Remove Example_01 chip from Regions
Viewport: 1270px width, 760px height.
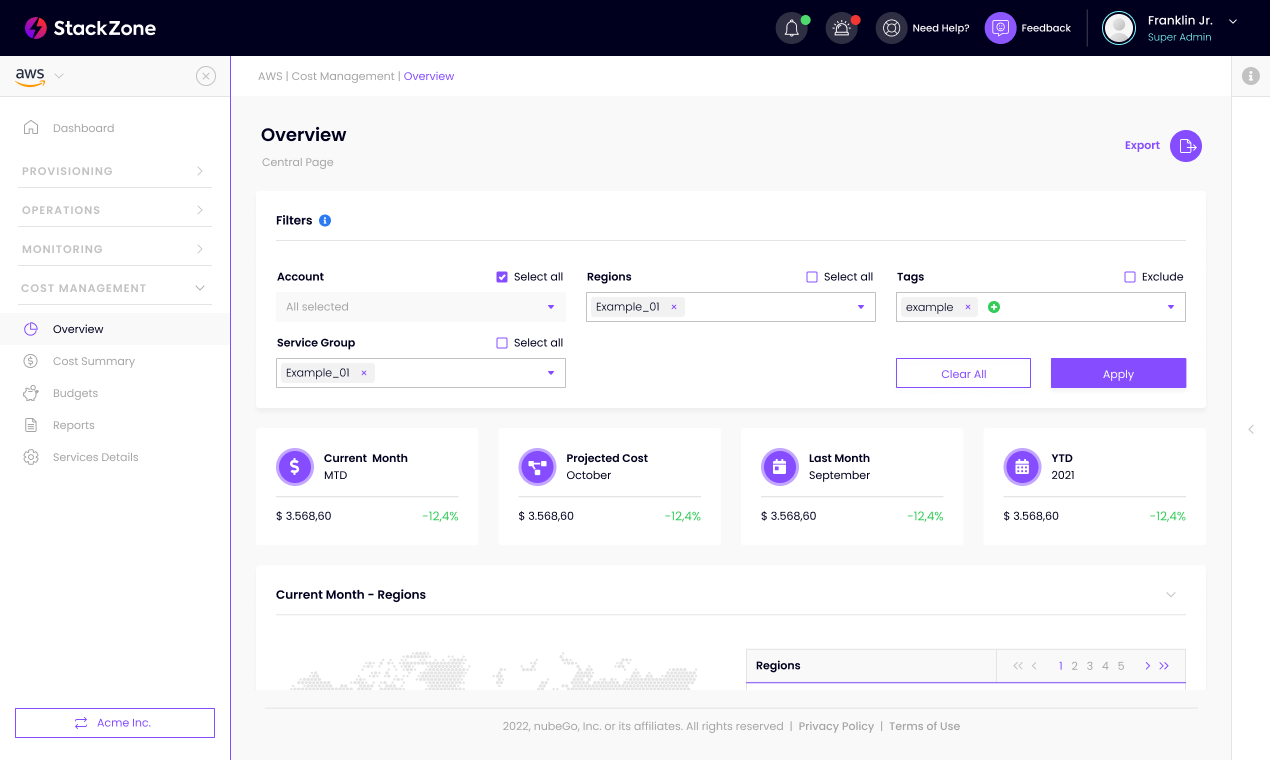click(674, 307)
